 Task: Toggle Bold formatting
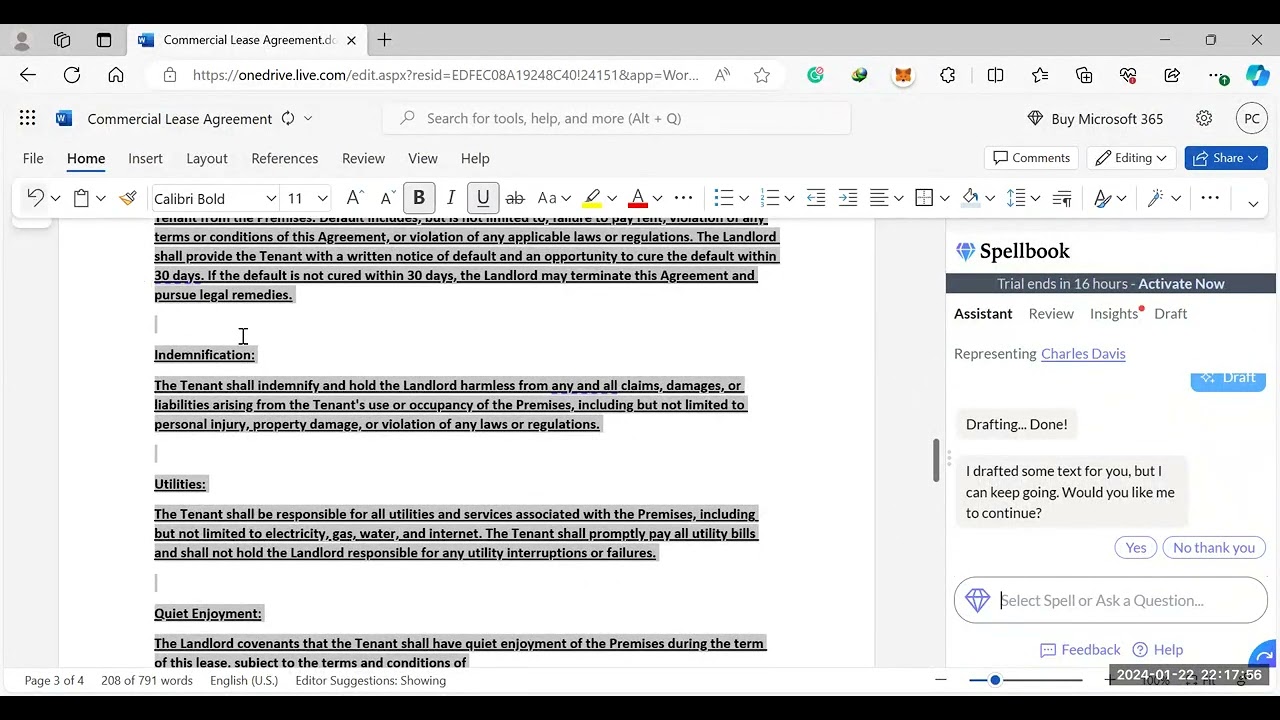[419, 198]
